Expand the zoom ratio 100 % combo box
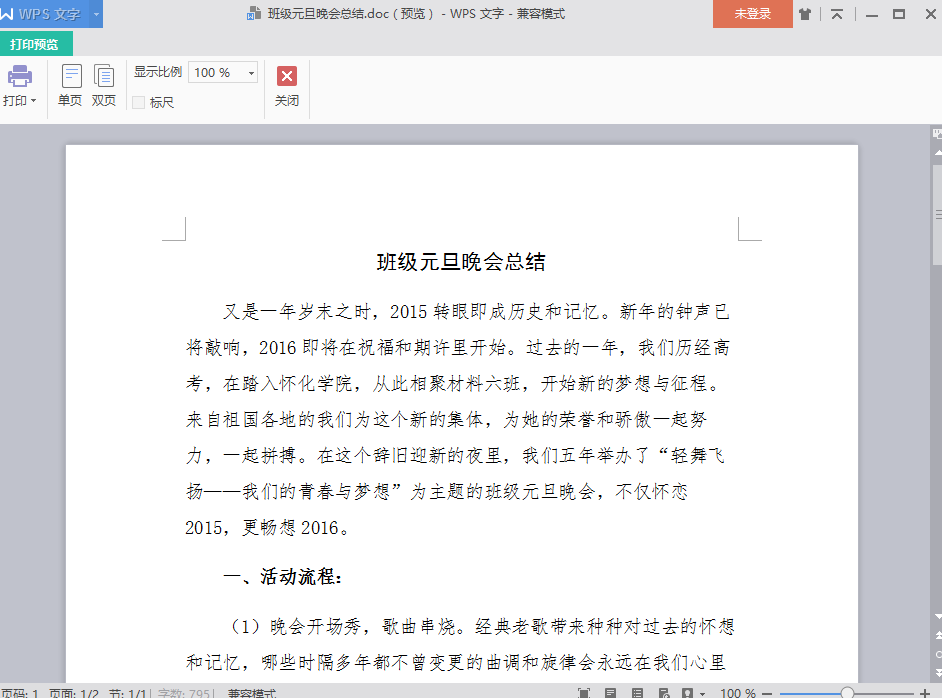The width and height of the screenshot is (942, 698). 251,73
